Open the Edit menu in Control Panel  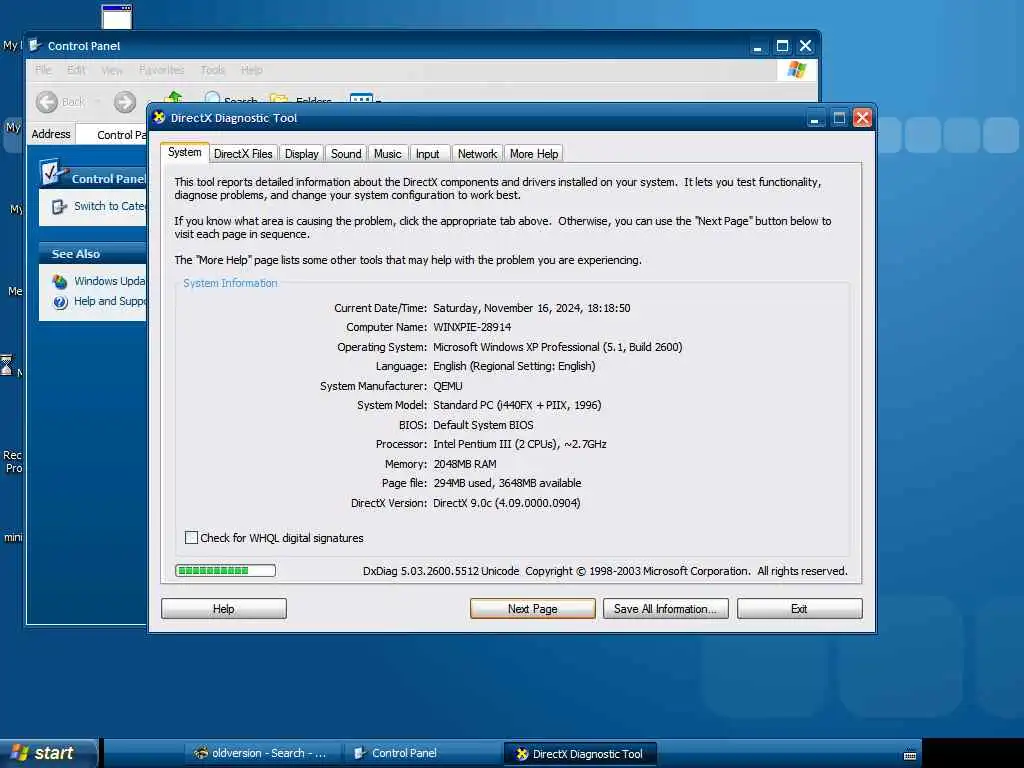pyautogui.click(x=76, y=70)
